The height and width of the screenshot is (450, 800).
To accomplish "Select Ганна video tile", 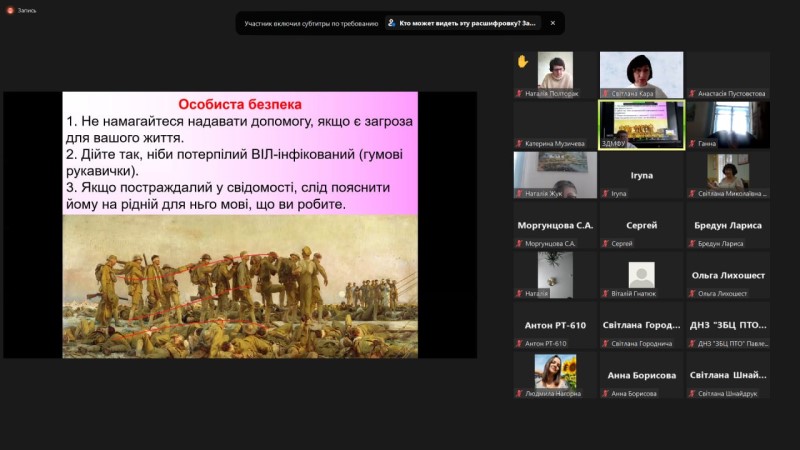I will [728, 124].
